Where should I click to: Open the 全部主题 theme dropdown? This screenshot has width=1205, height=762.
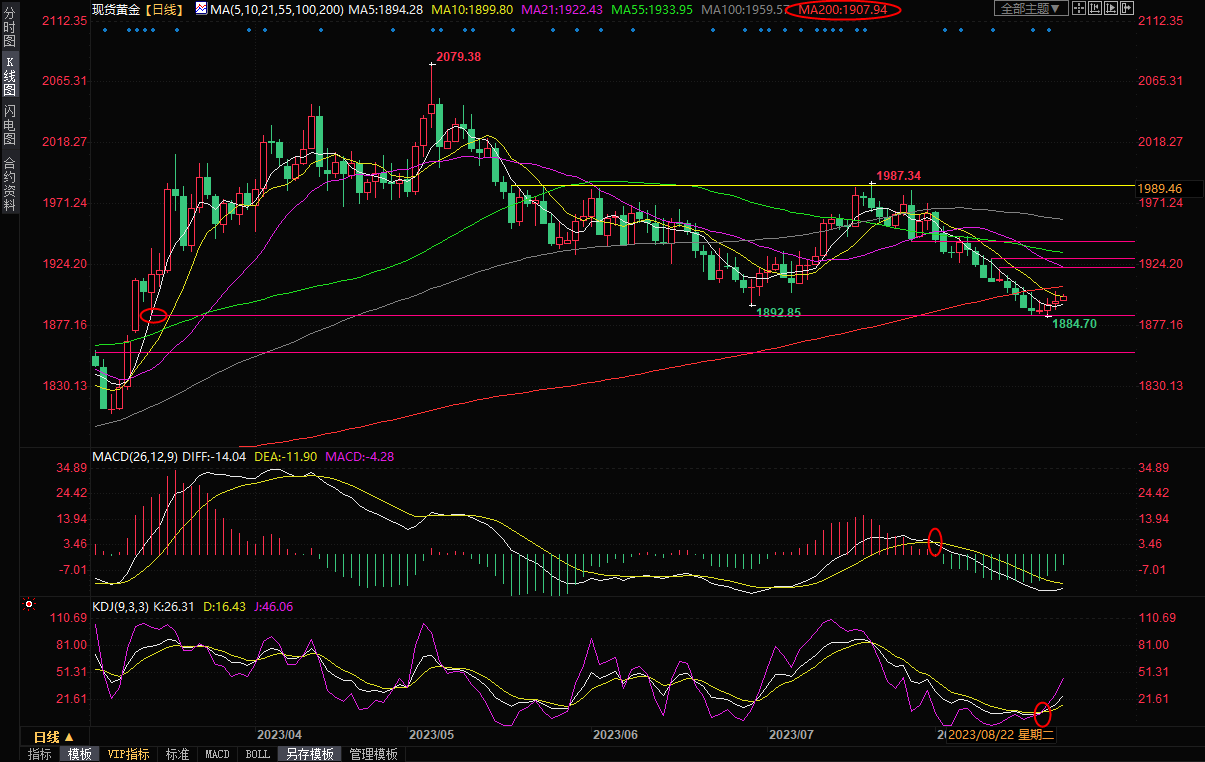[1030, 9]
